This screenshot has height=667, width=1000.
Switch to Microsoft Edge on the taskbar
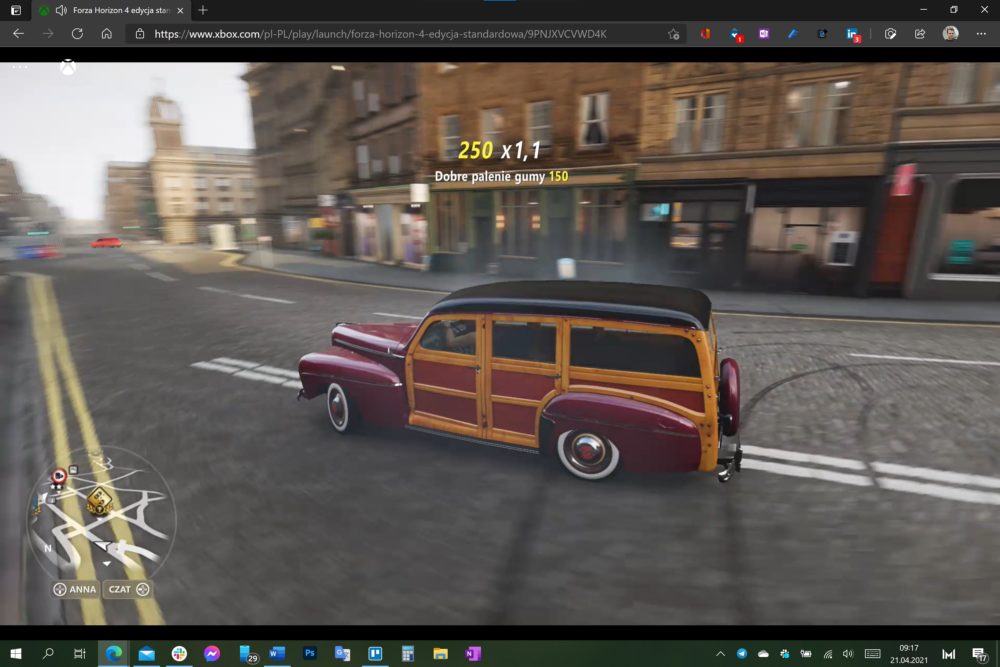pyautogui.click(x=114, y=654)
